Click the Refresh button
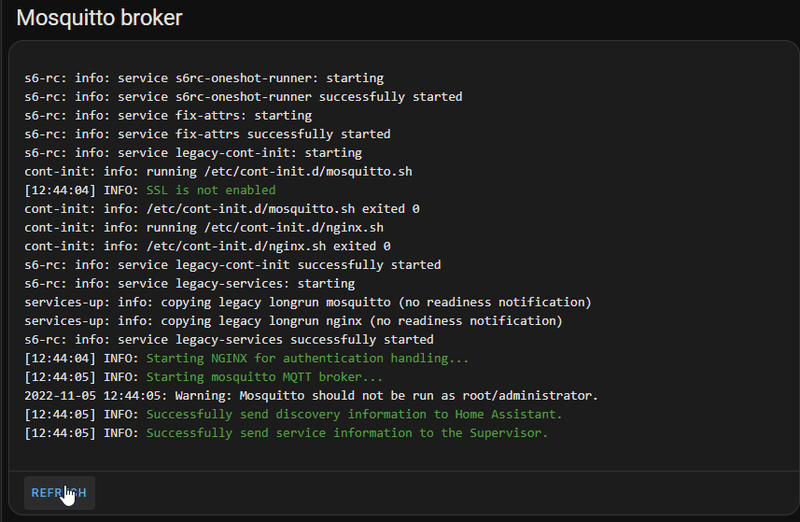Screen dimensions: 800x522 click(x=58, y=492)
